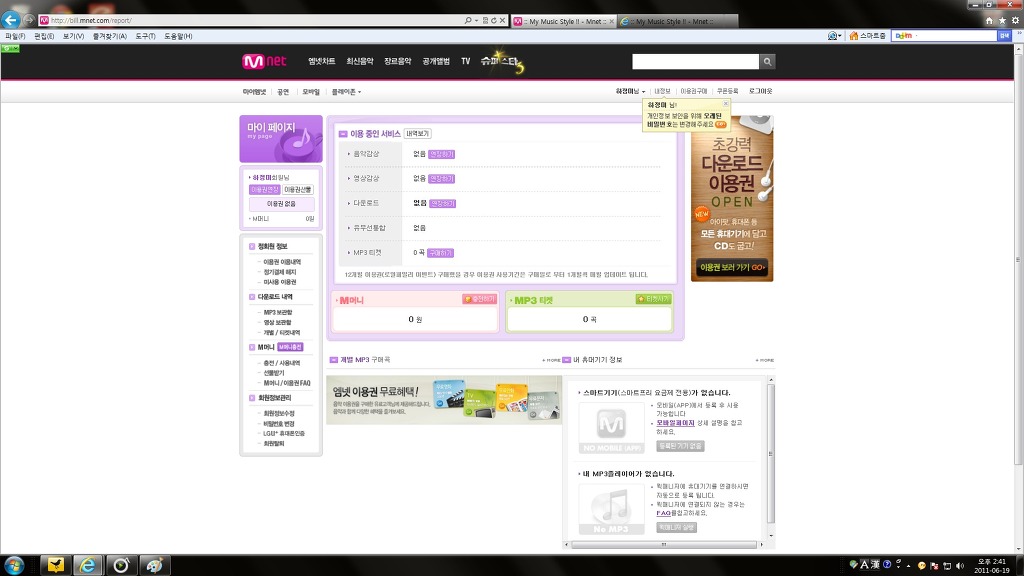The width and height of the screenshot is (1024, 576).
Task: Click the purple button in the 다운로드 row
Action: tap(443, 204)
